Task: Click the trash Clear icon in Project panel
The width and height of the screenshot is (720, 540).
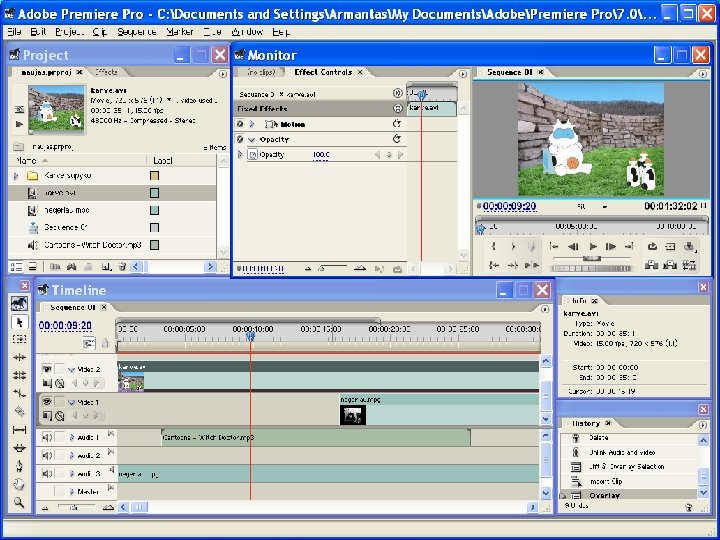Action: (122, 267)
